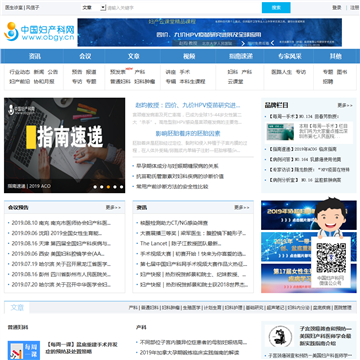Open 病例问答 NO.164 item
The image size is (360, 360).
coord(305,159)
